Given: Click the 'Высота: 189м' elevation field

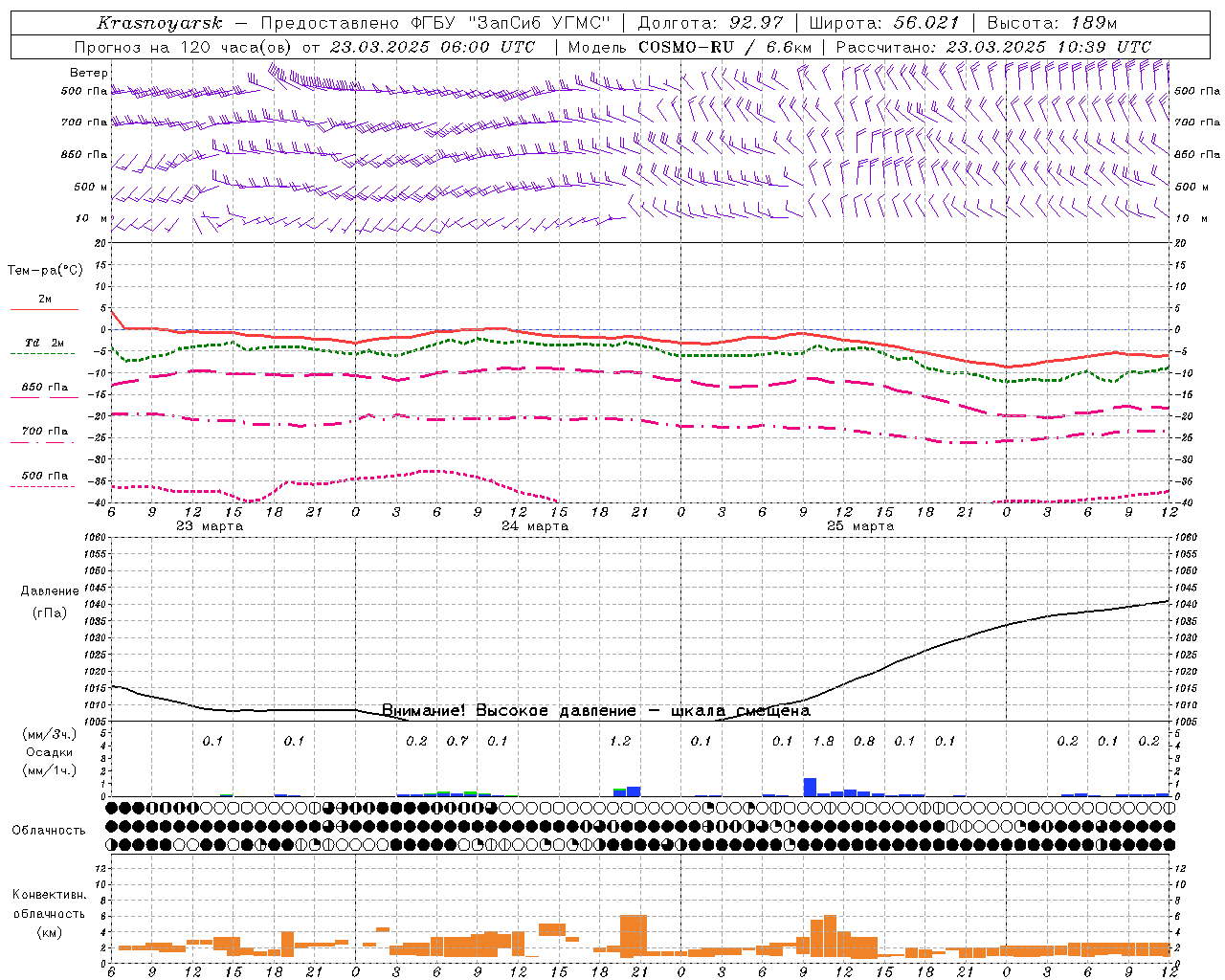Looking at the screenshot, I should click(x=1052, y=23).
